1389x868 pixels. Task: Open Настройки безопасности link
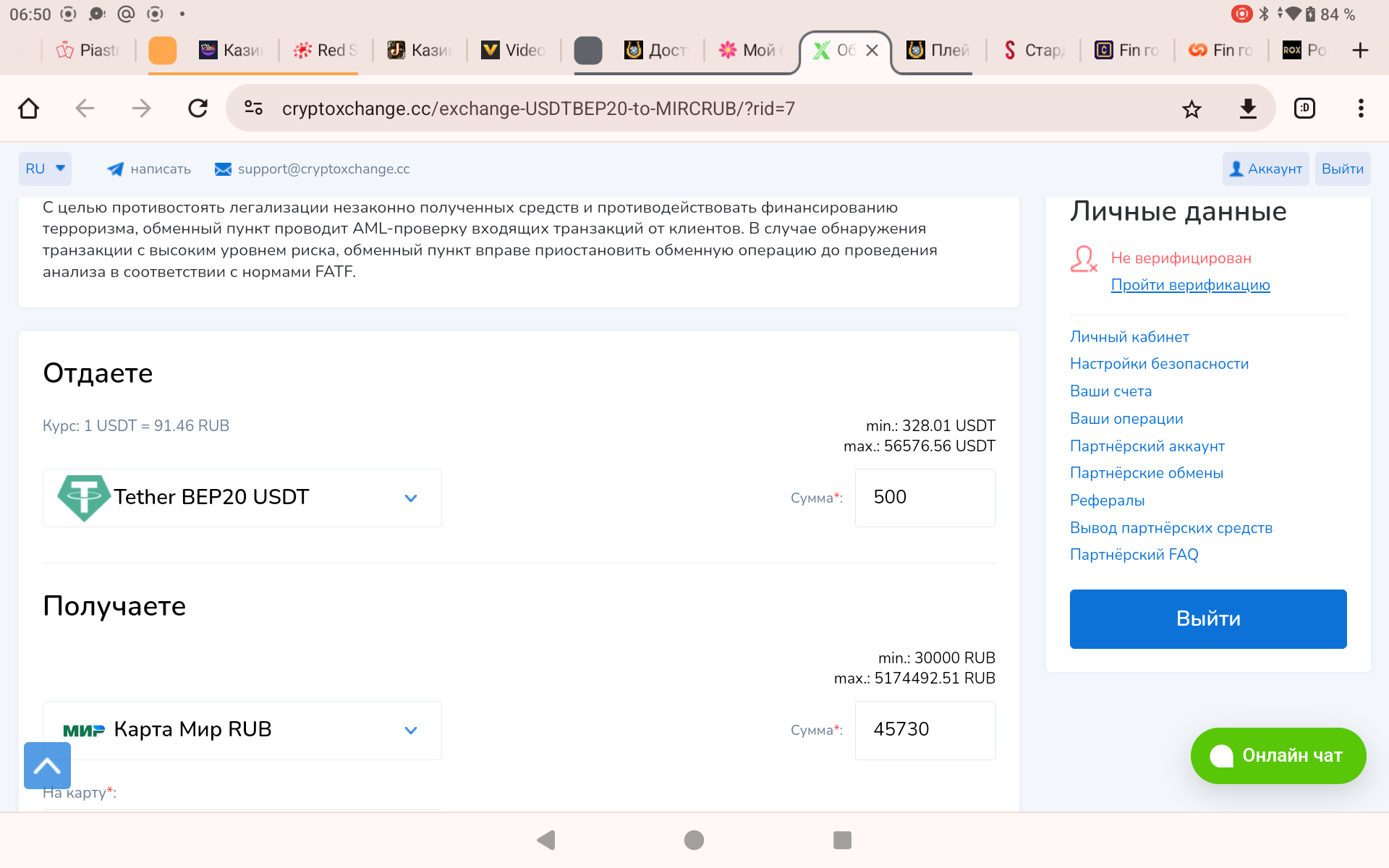1159,364
